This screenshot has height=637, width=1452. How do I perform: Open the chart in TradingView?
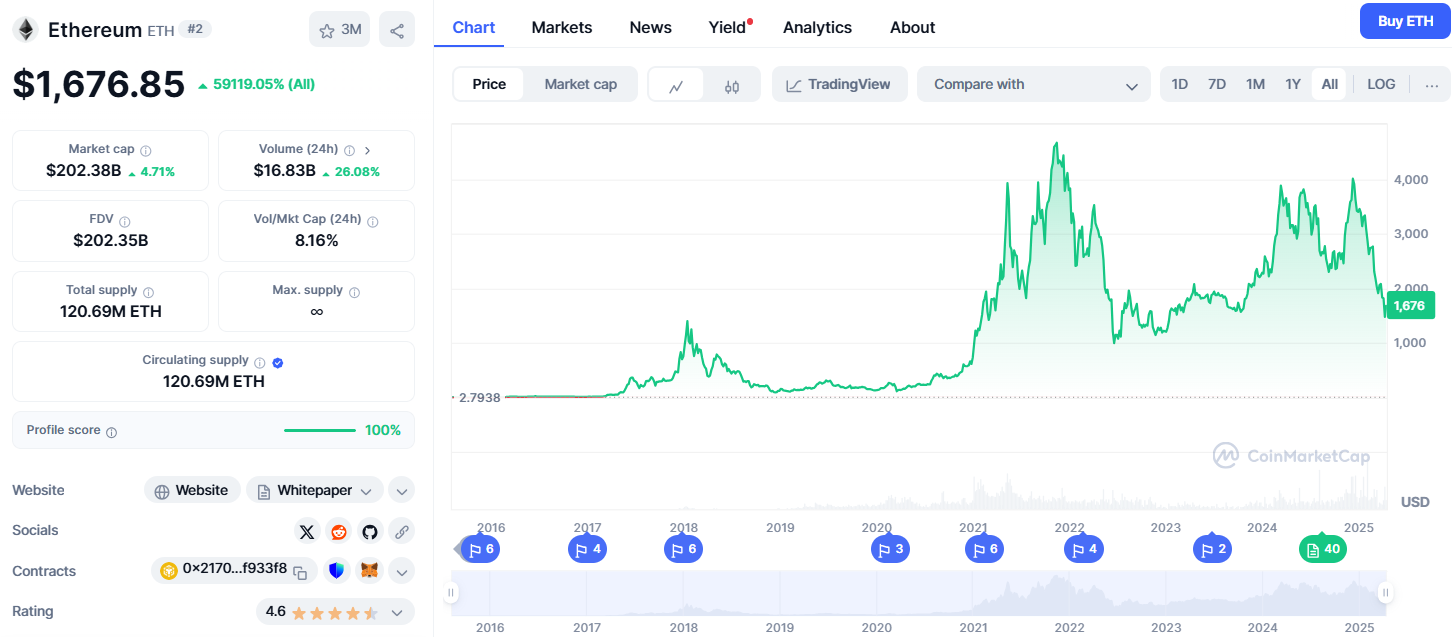839,84
